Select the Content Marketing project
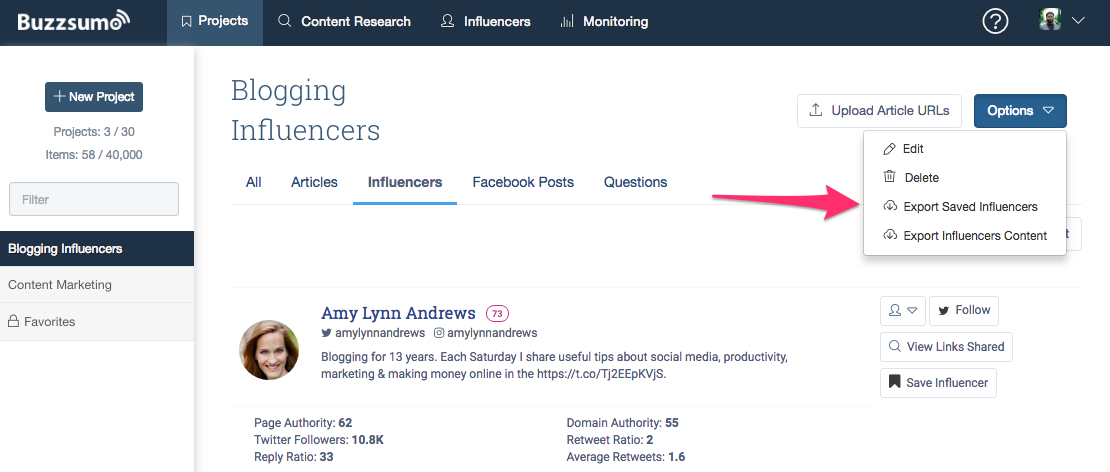1110x472 pixels. click(97, 284)
